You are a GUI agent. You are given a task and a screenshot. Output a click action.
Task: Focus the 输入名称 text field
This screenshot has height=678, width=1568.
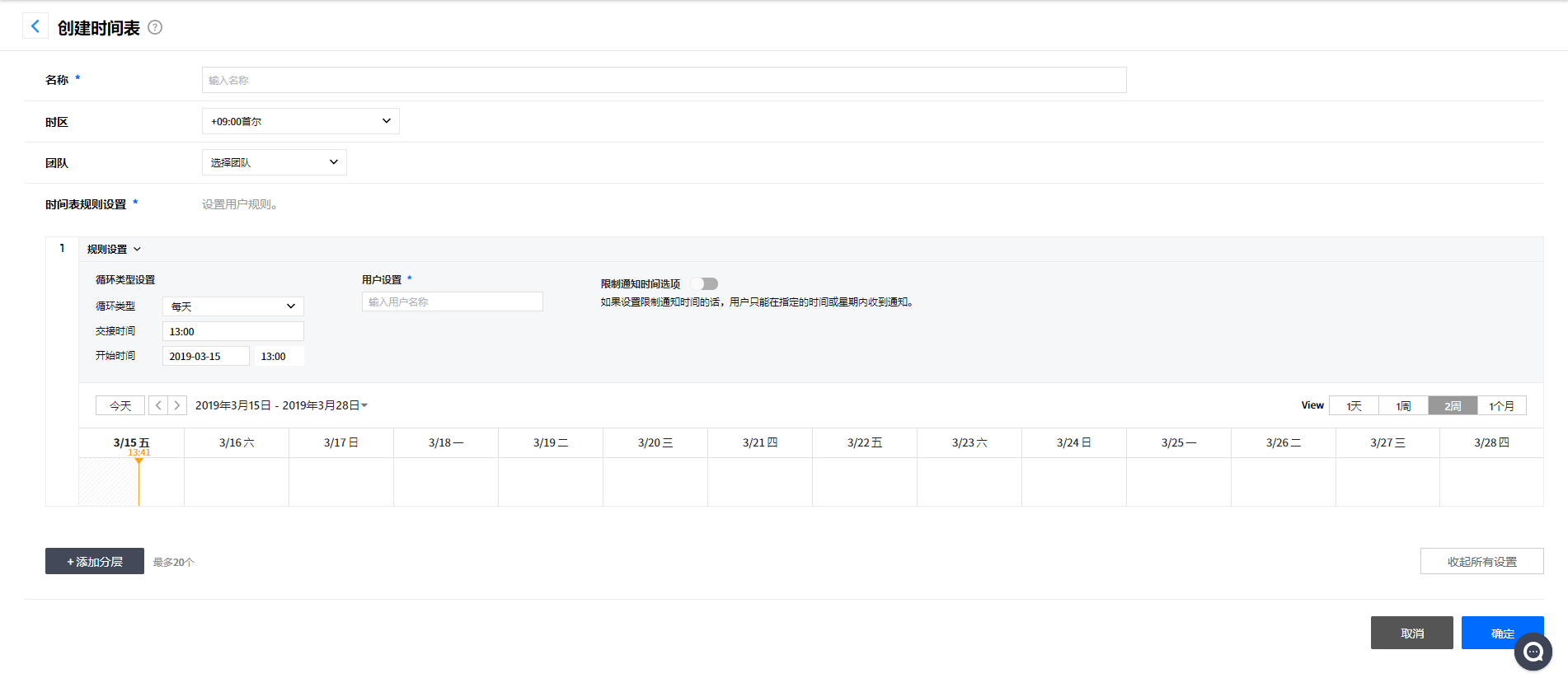pyautogui.click(x=664, y=80)
